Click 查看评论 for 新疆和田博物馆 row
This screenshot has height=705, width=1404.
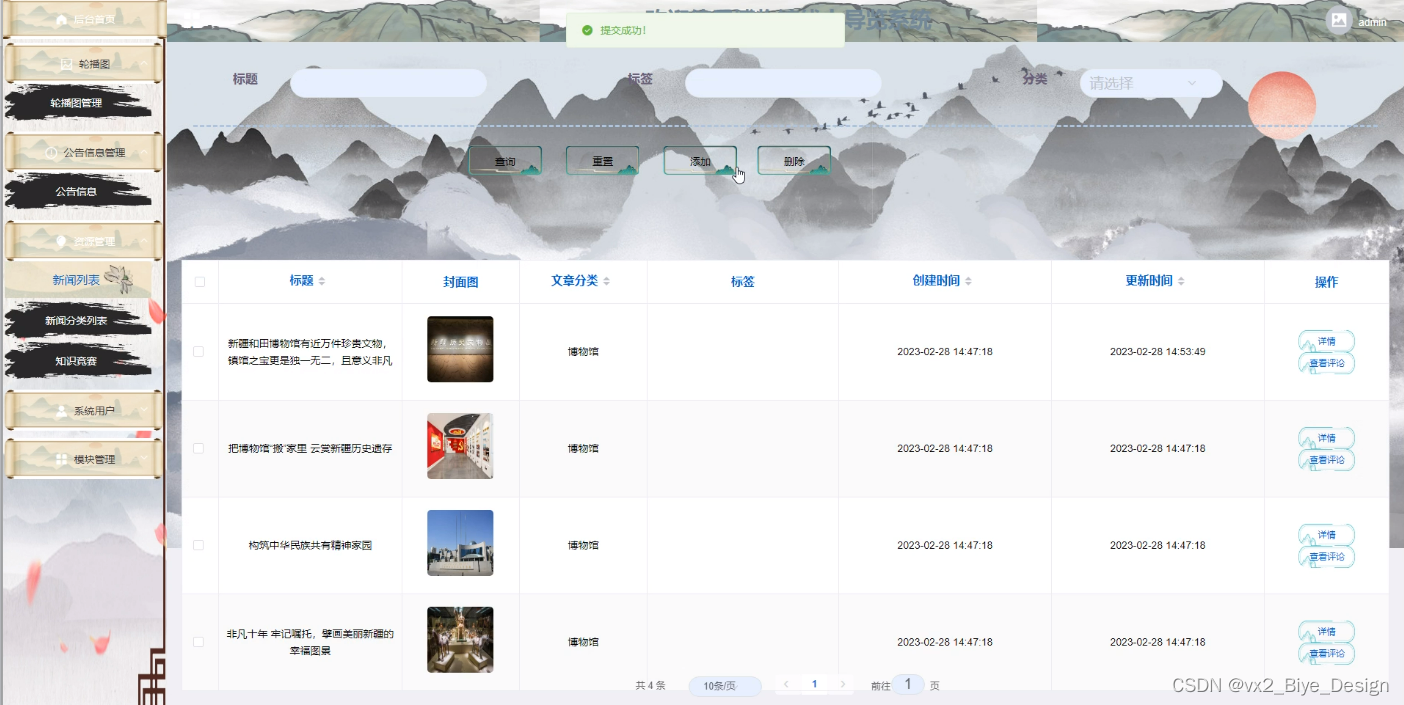[1326, 363]
